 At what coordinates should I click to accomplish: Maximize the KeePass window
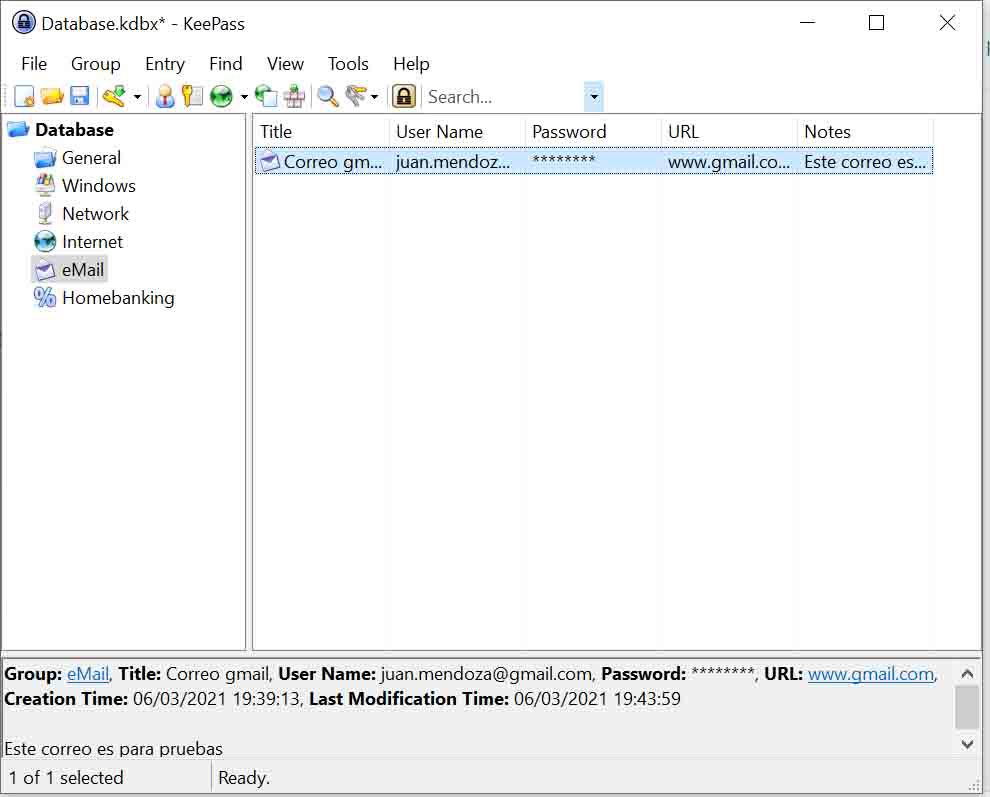[876, 23]
